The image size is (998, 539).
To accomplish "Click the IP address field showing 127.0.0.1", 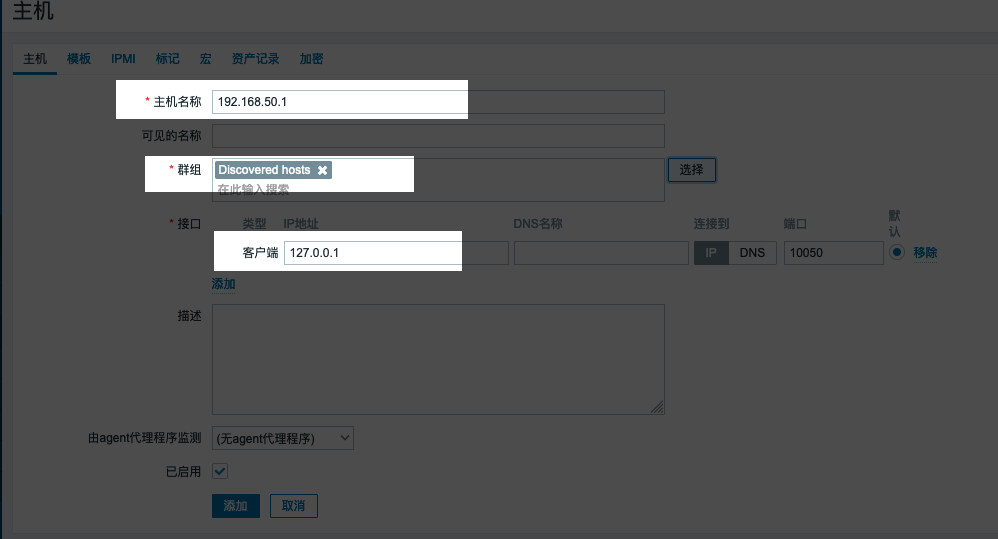I will coord(396,253).
